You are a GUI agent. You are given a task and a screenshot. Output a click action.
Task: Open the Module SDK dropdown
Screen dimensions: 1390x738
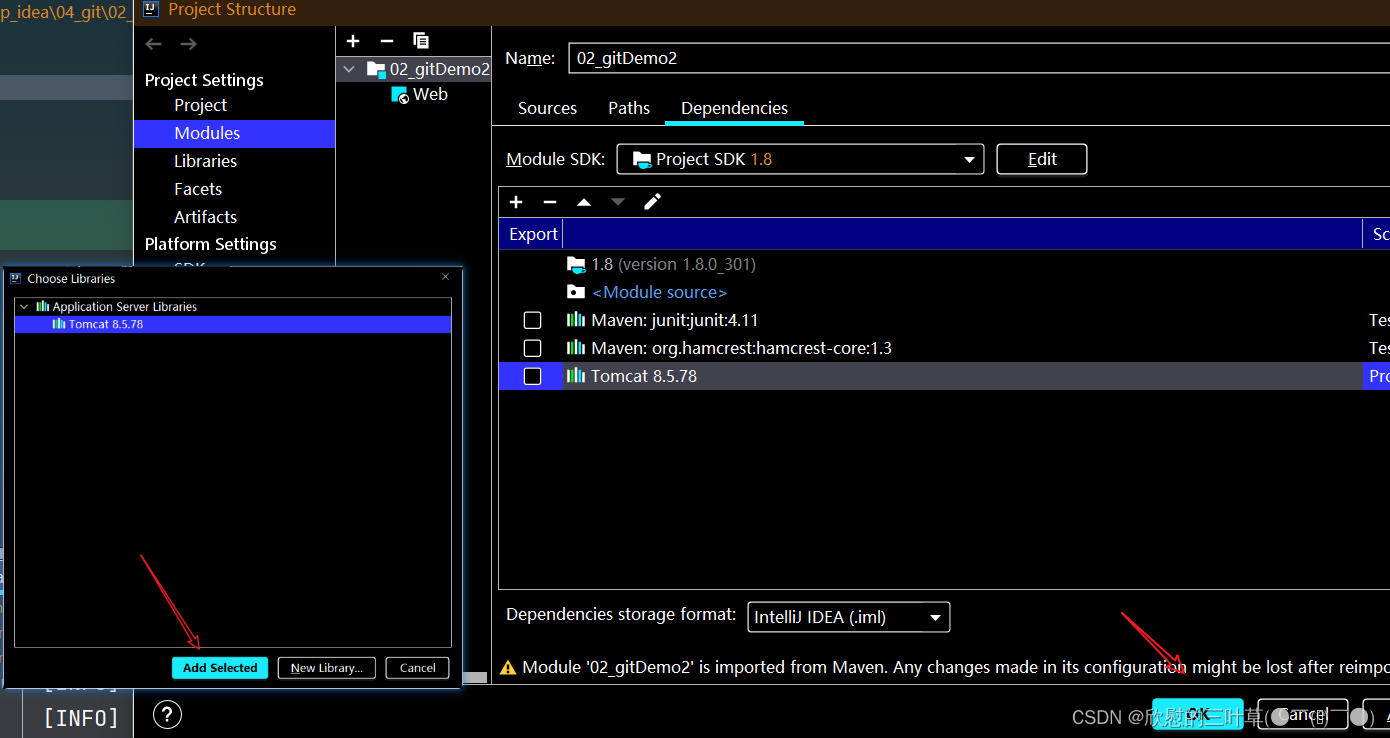[800, 159]
